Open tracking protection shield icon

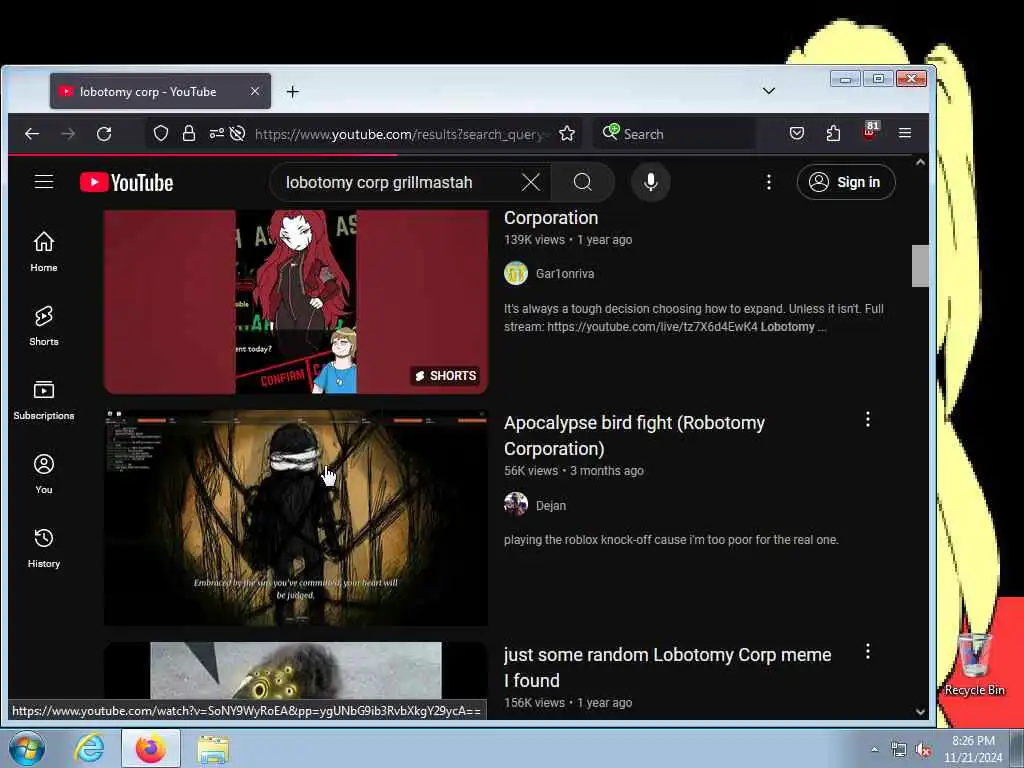click(161, 134)
